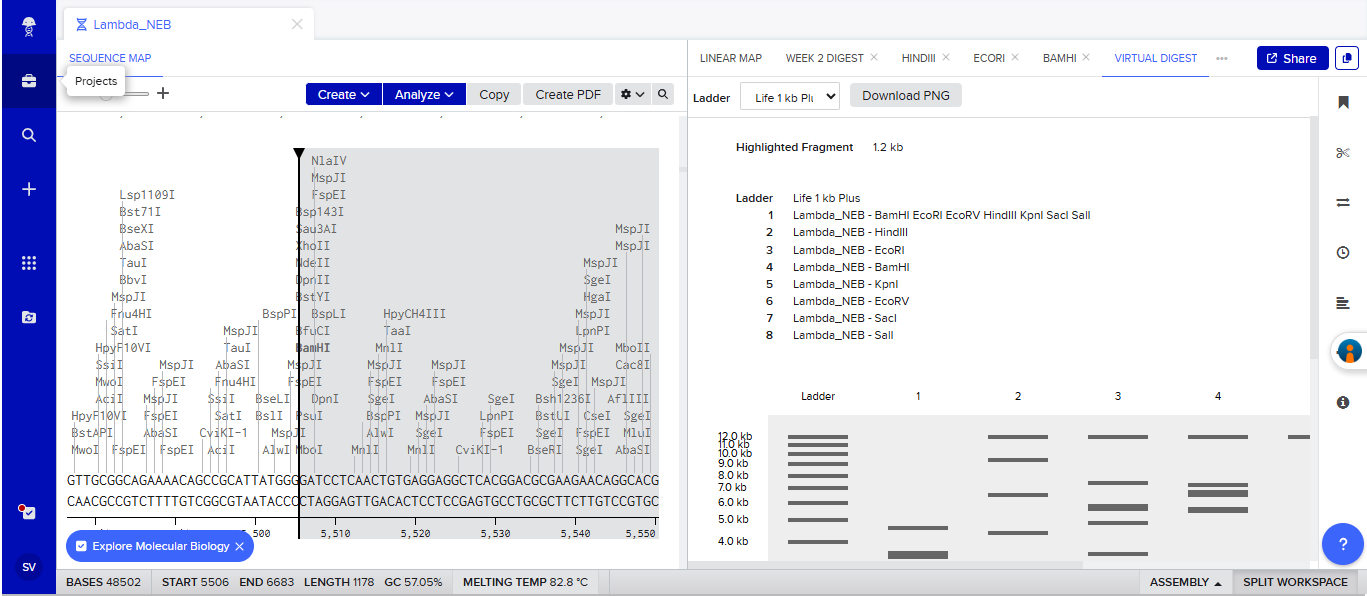Click the copy-link icon beside Share
The height and width of the screenshot is (596, 1367).
tap(1347, 58)
